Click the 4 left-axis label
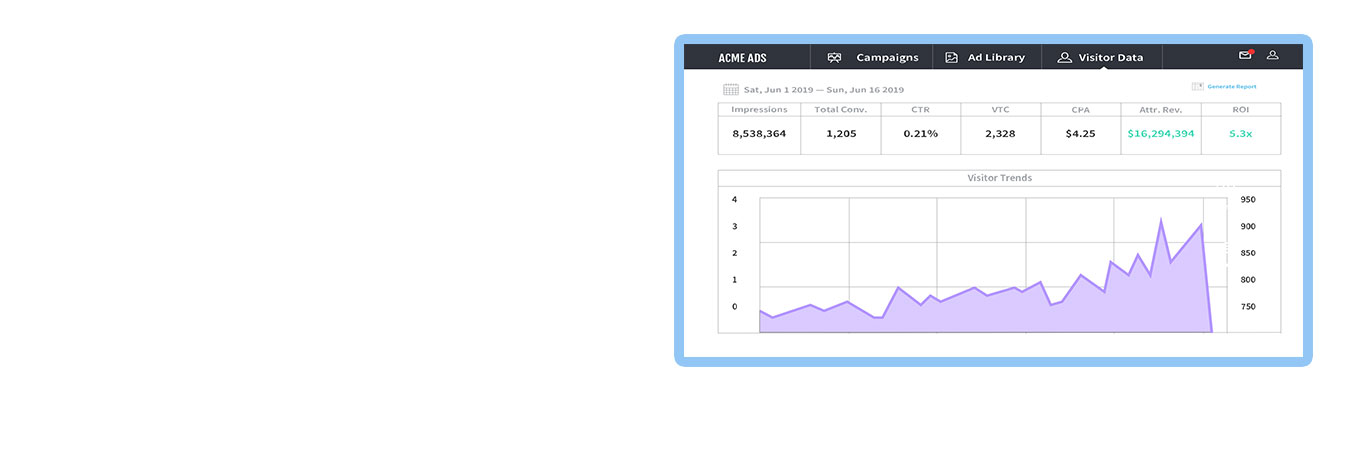The width and height of the screenshot is (1366, 468). (734, 200)
